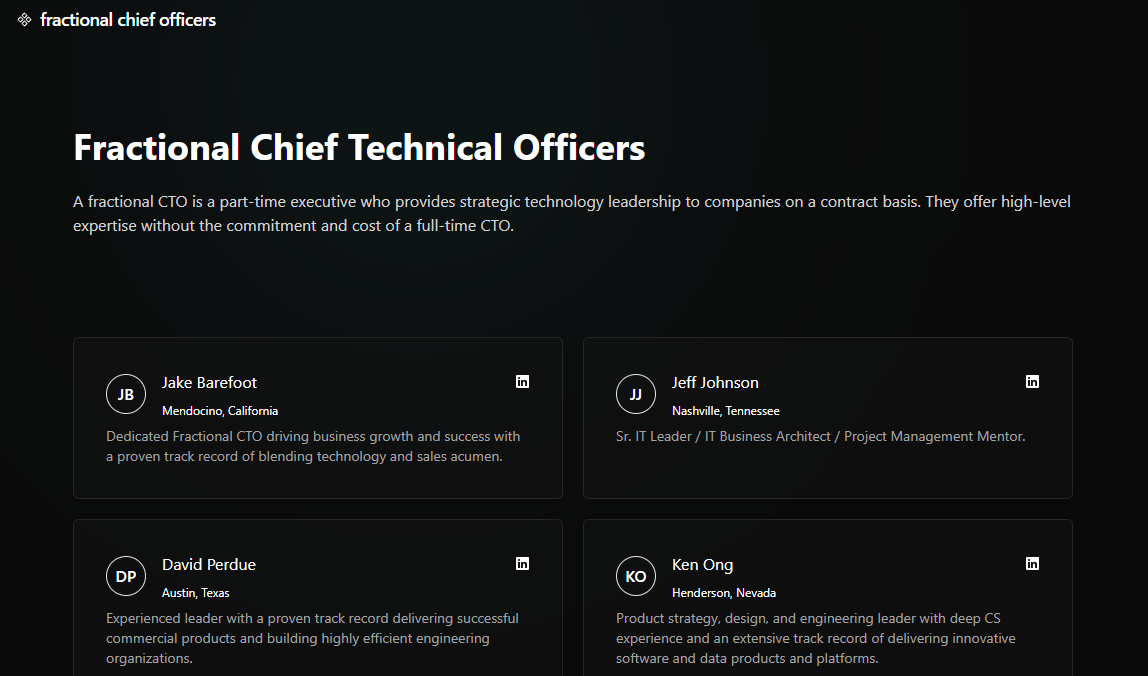Click the Jeff Johnson name link

pyautogui.click(x=715, y=382)
